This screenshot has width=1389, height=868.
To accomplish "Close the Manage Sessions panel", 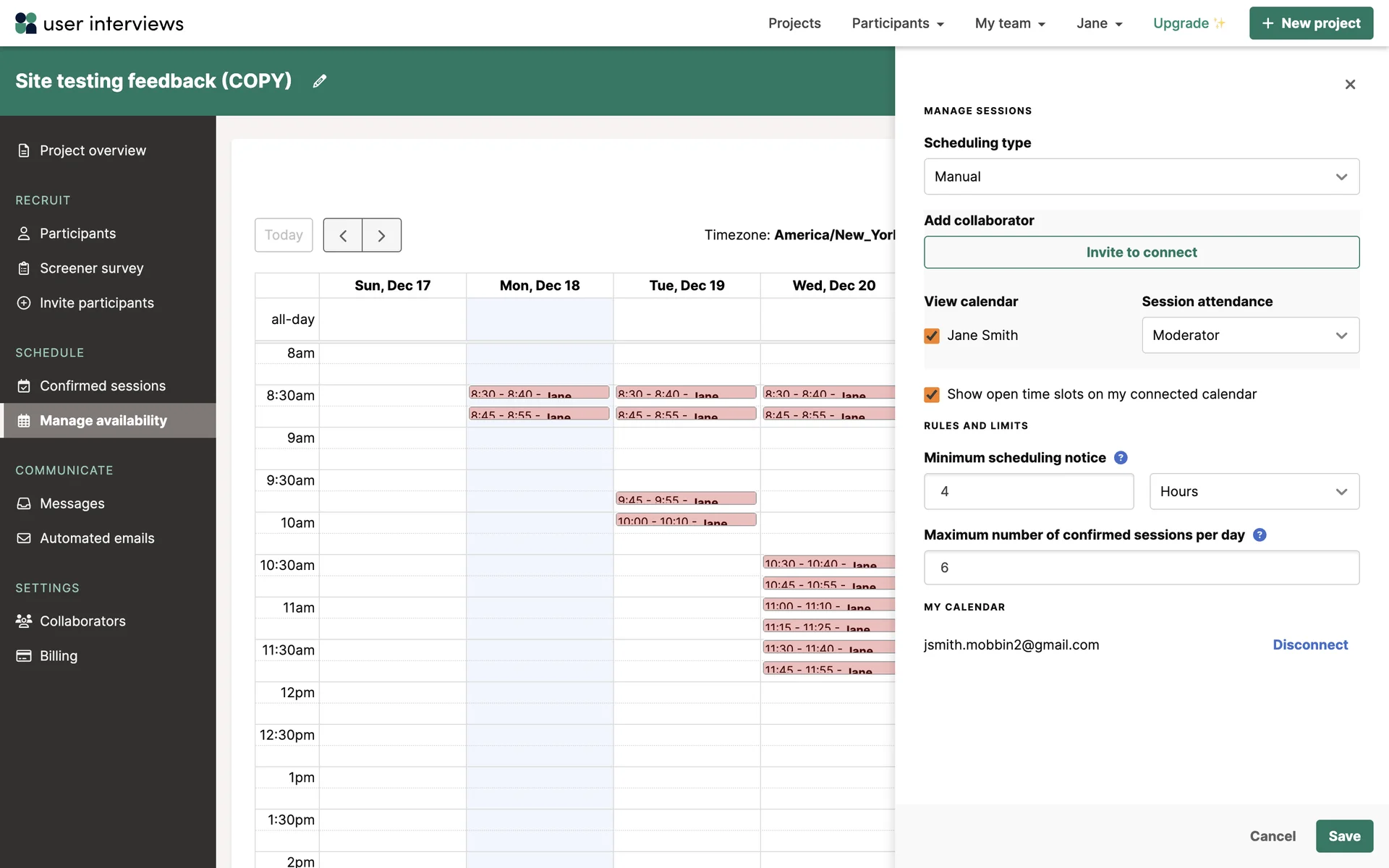I will [1350, 85].
